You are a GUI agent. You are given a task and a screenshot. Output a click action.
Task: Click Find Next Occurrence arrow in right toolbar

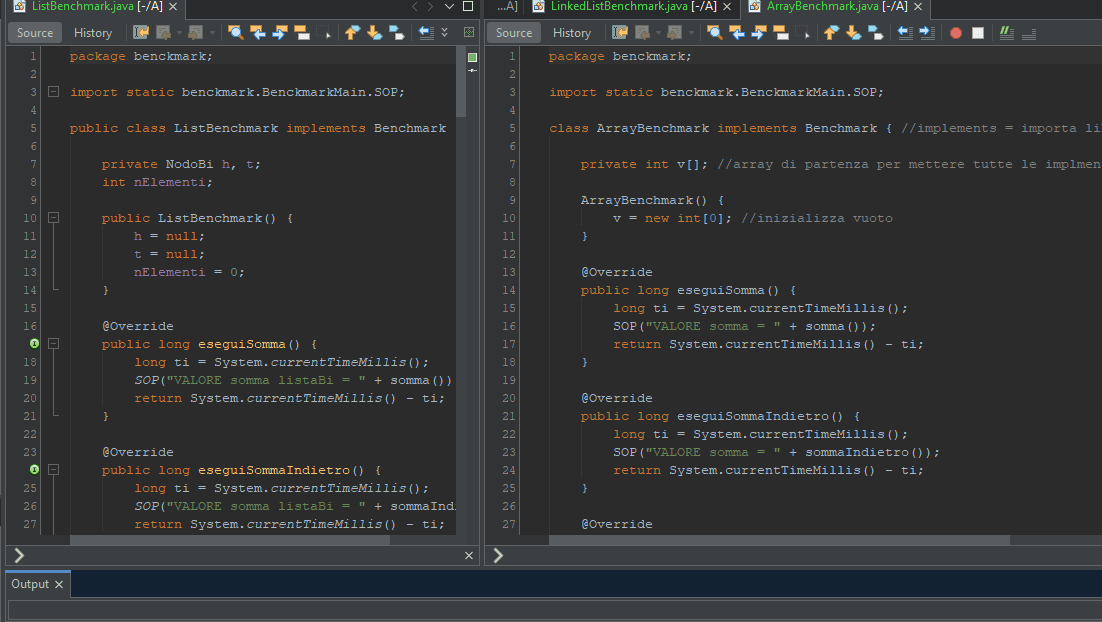pos(758,32)
